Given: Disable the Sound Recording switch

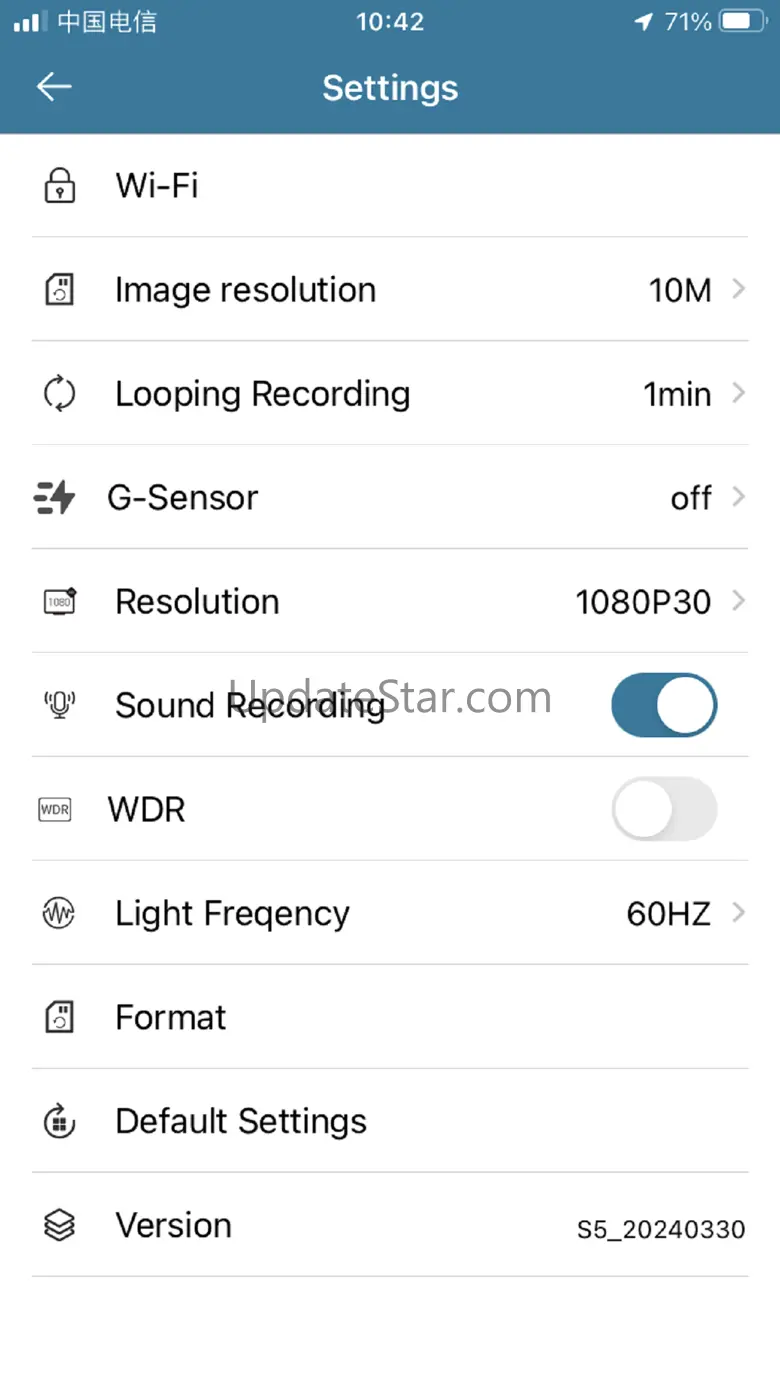Looking at the screenshot, I should (x=664, y=705).
